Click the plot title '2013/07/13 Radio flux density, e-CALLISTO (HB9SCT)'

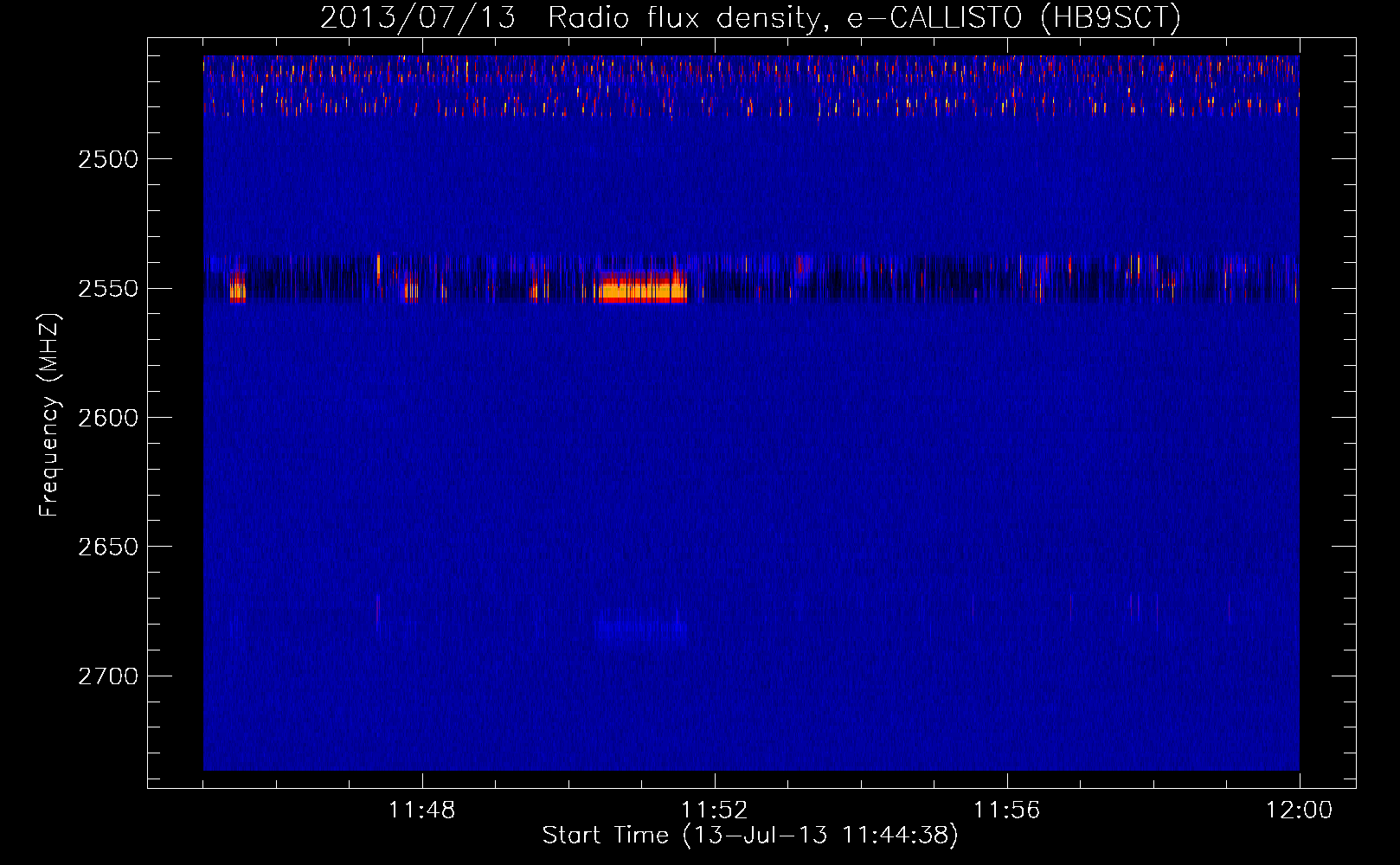click(750, 18)
